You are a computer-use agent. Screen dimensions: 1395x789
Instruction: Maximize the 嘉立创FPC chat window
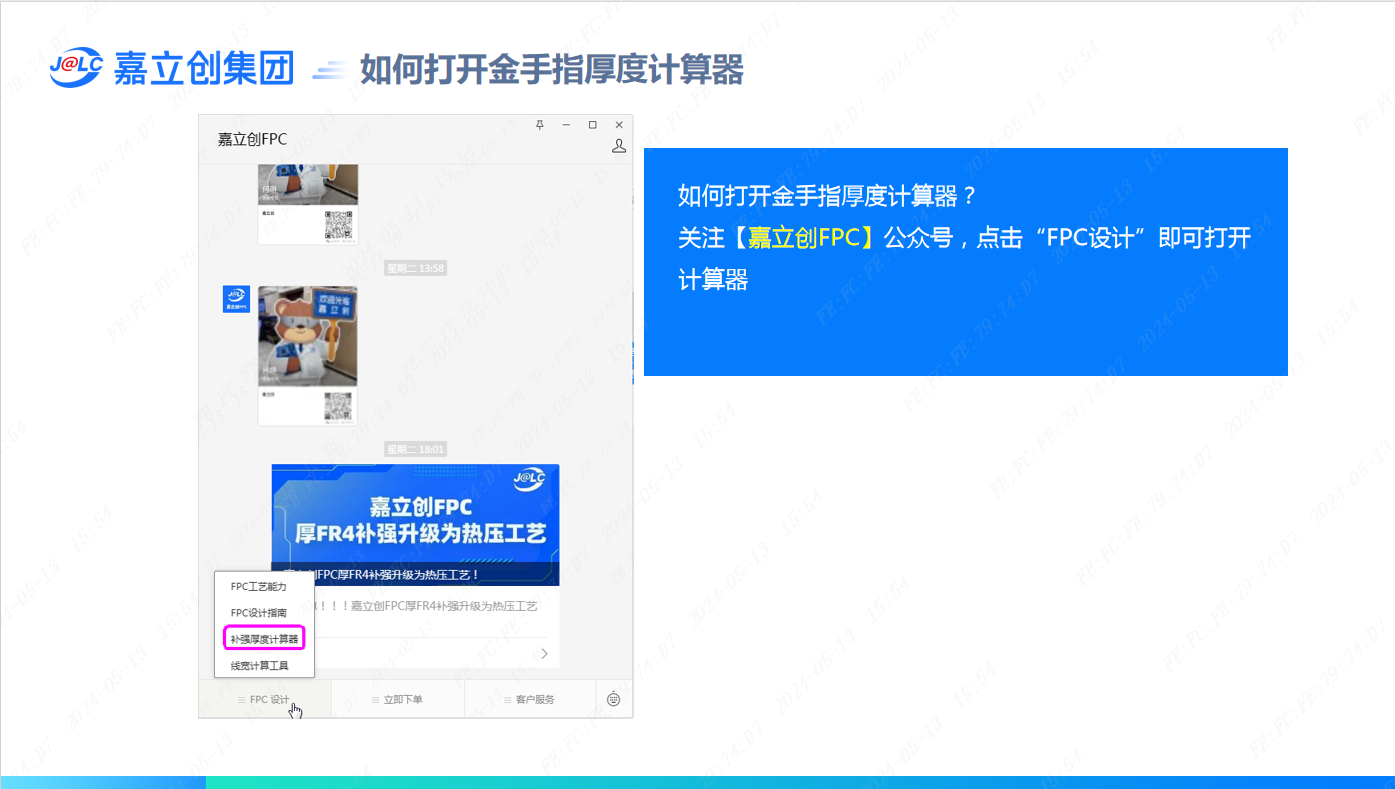pyautogui.click(x=592, y=125)
